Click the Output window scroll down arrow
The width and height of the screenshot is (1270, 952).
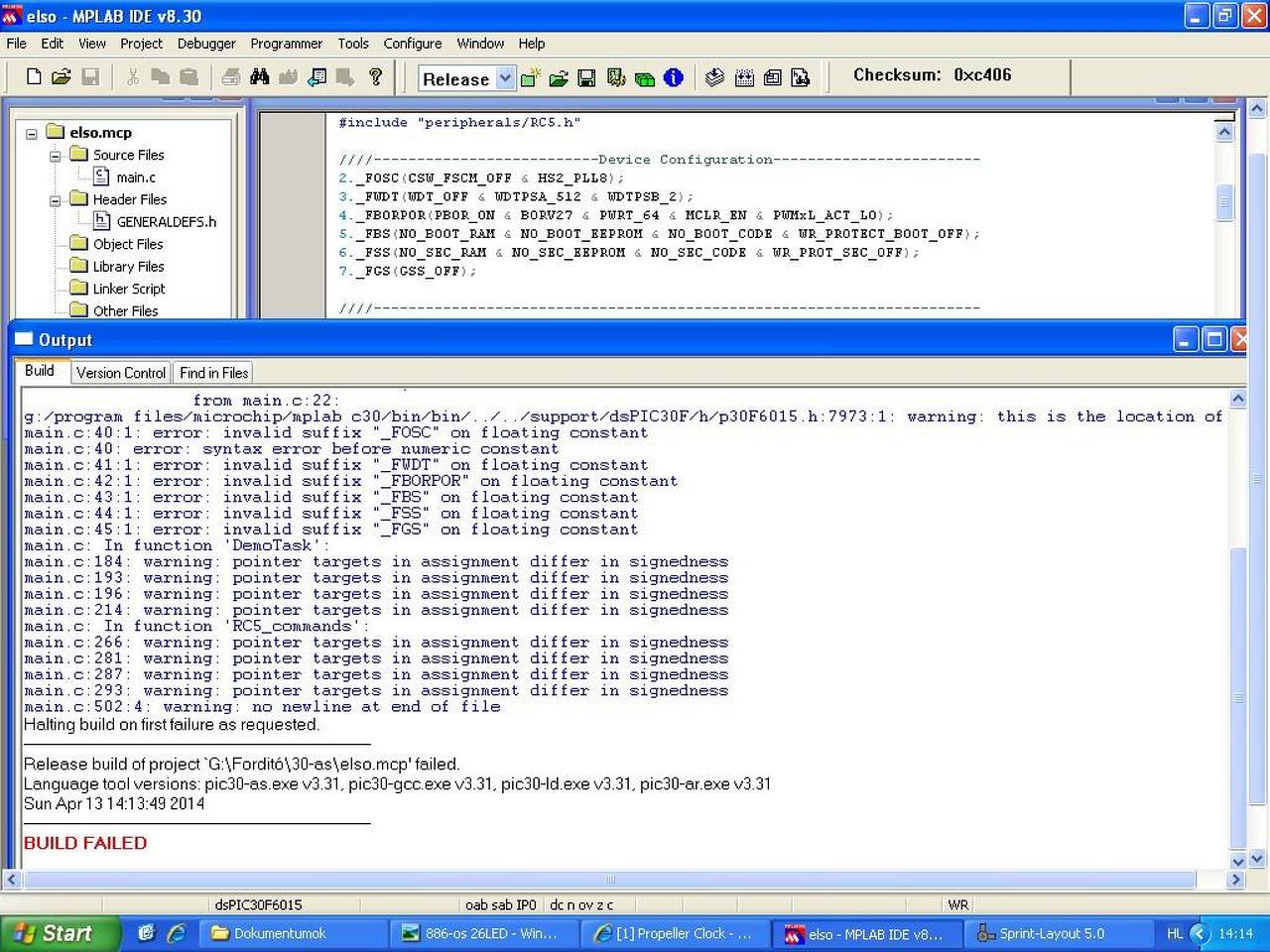[1237, 861]
